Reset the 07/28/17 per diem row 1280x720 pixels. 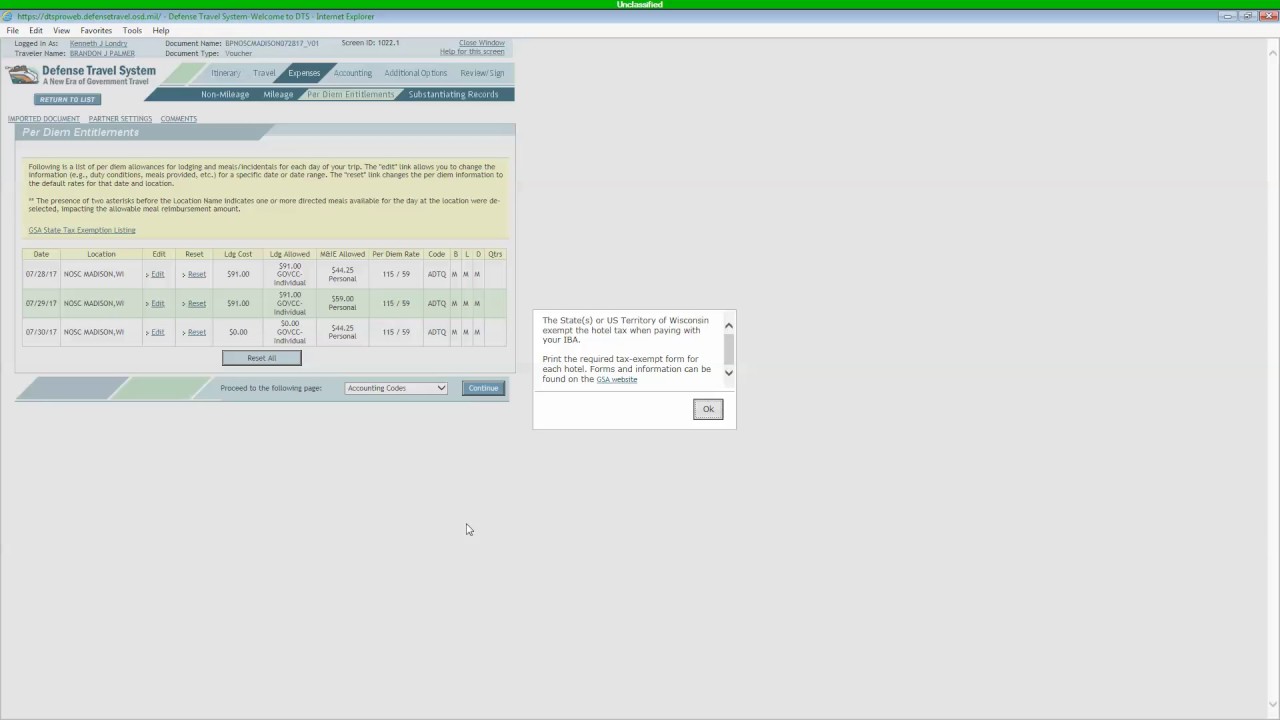[x=195, y=274]
